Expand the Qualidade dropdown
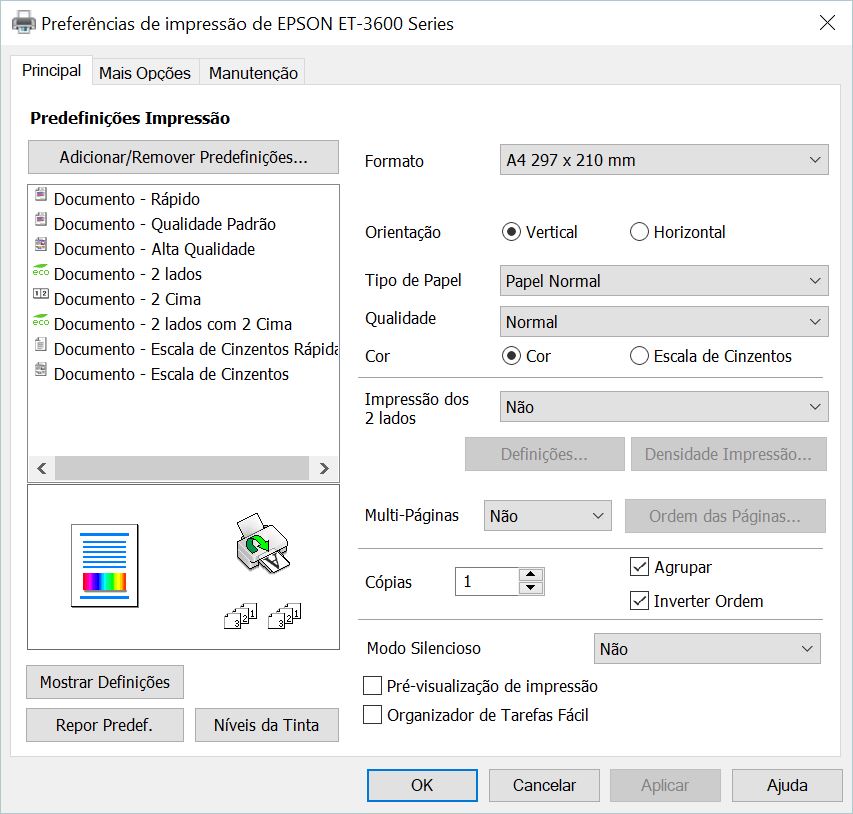The width and height of the screenshot is (853, 814). 664,322
